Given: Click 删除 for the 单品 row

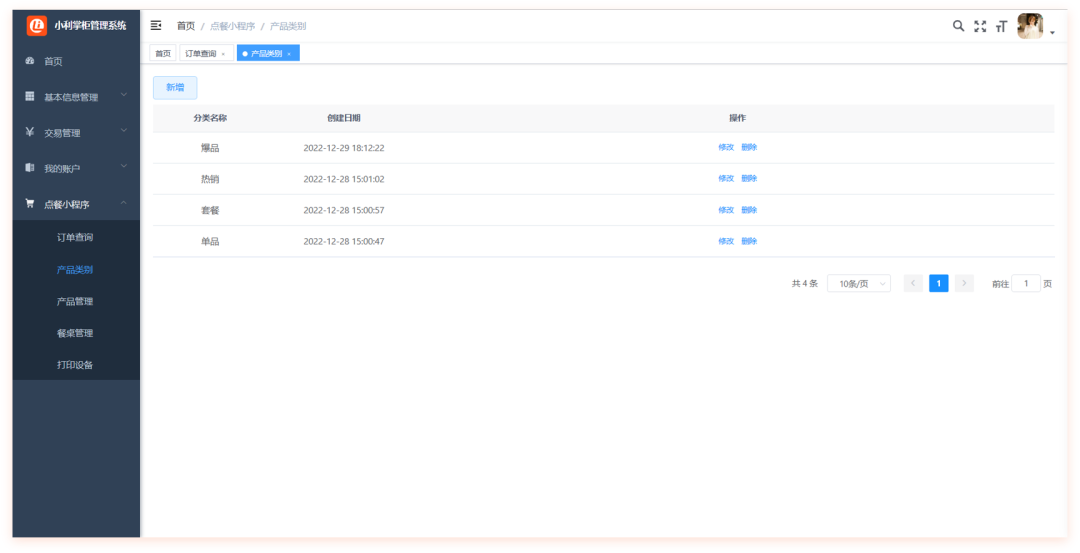Looking at the screenshot, I should 749,241.
